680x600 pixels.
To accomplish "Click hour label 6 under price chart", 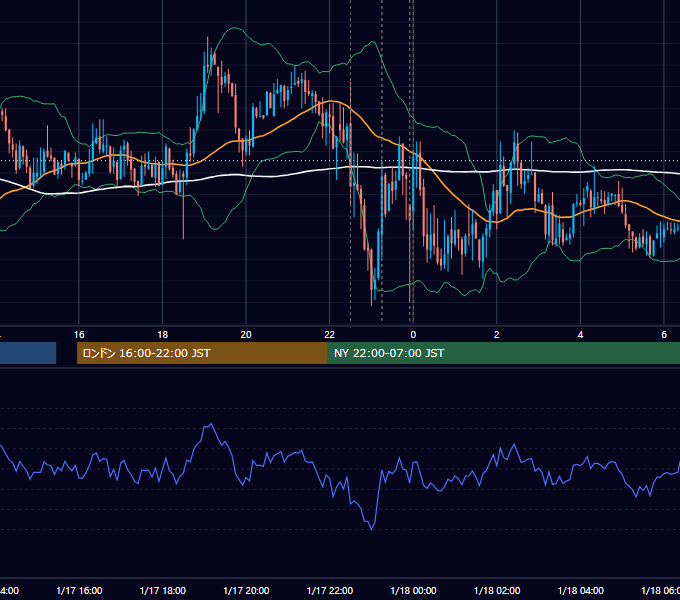I will tap(664, 335).
